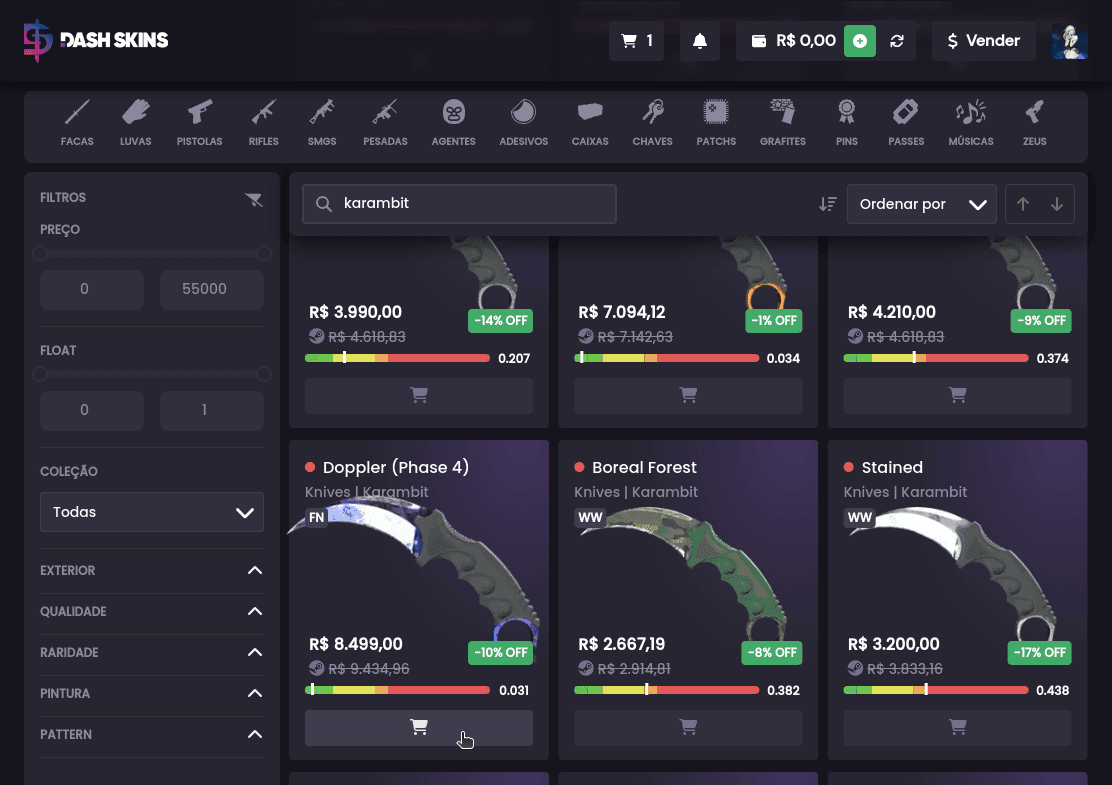Image resolution: width=1112 pixels, height=785 pixels.
Task: Click the float bar showing 0.382
Action: pyautogui.click(x=667, y=690)
